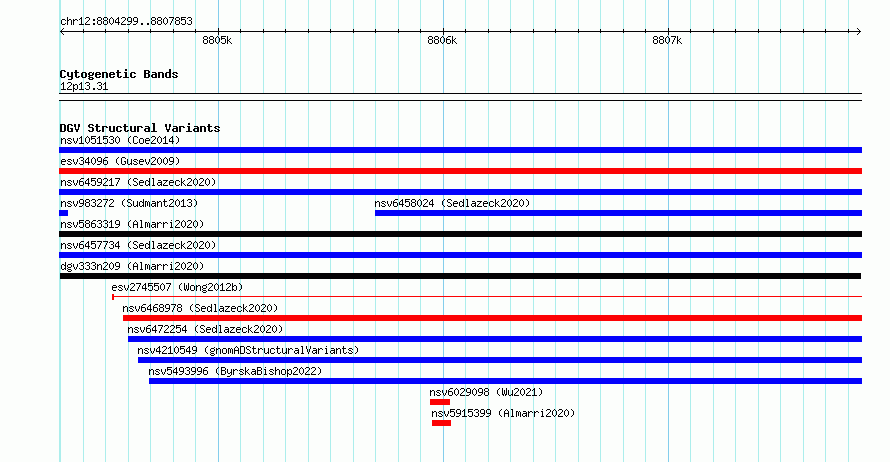
Task: Click the black dgv333n209 variant bar
Action: pyautogui.click(x=460, y=276)
